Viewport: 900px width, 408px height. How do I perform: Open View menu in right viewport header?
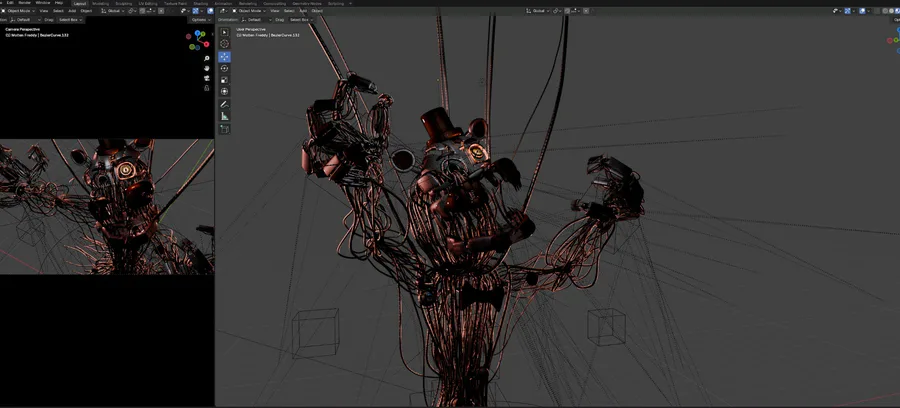tap(275, 11)
